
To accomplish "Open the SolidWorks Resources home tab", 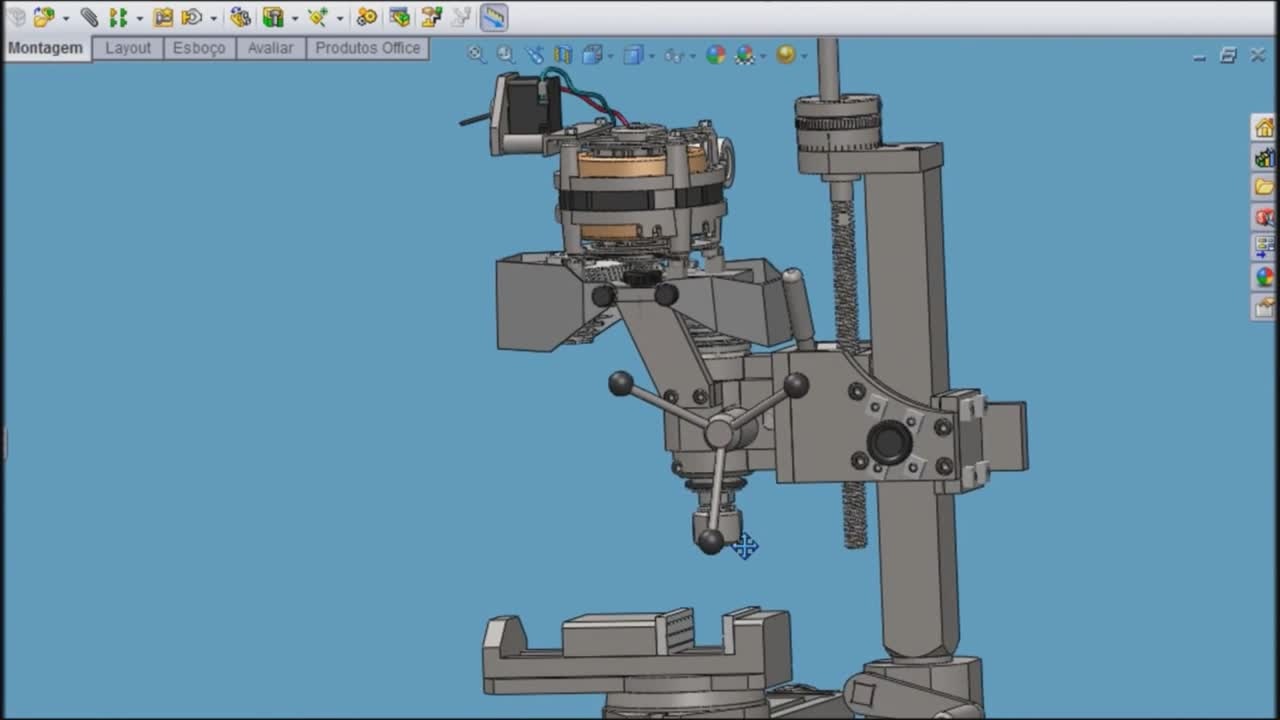I will (1264, 127).
